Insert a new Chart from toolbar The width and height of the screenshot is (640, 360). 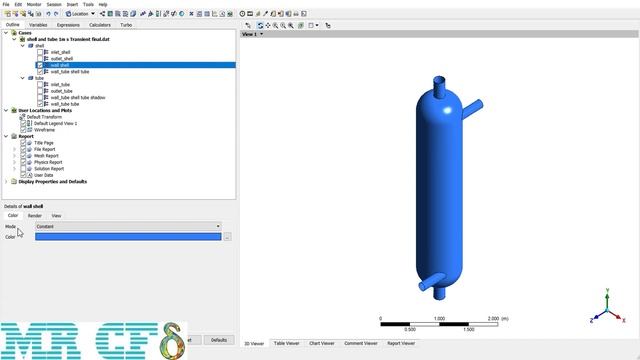click(x=215, y=14)
